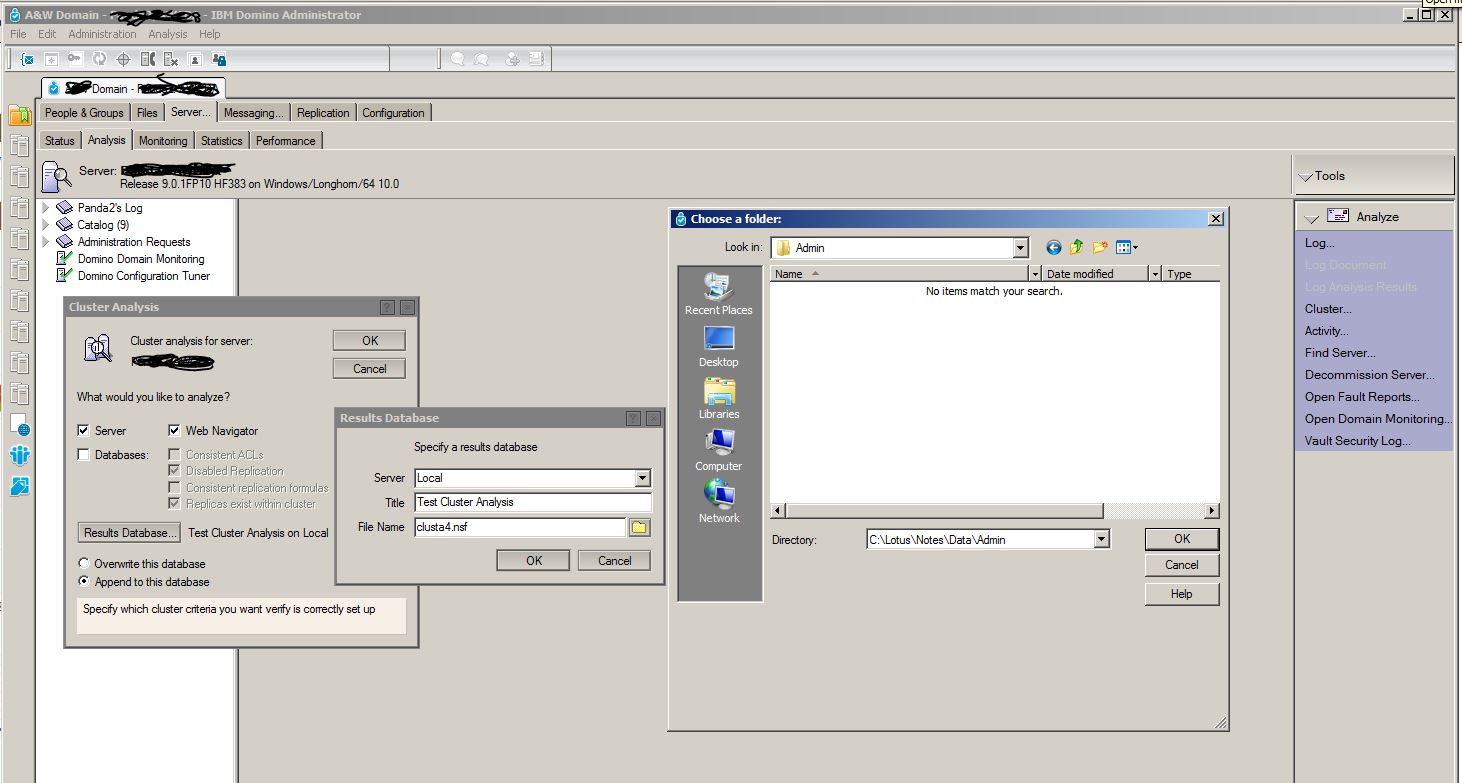Click the Create New Folder icon
The width and height of the screenshot is (1462, 783).
(x=1100, y=247)
